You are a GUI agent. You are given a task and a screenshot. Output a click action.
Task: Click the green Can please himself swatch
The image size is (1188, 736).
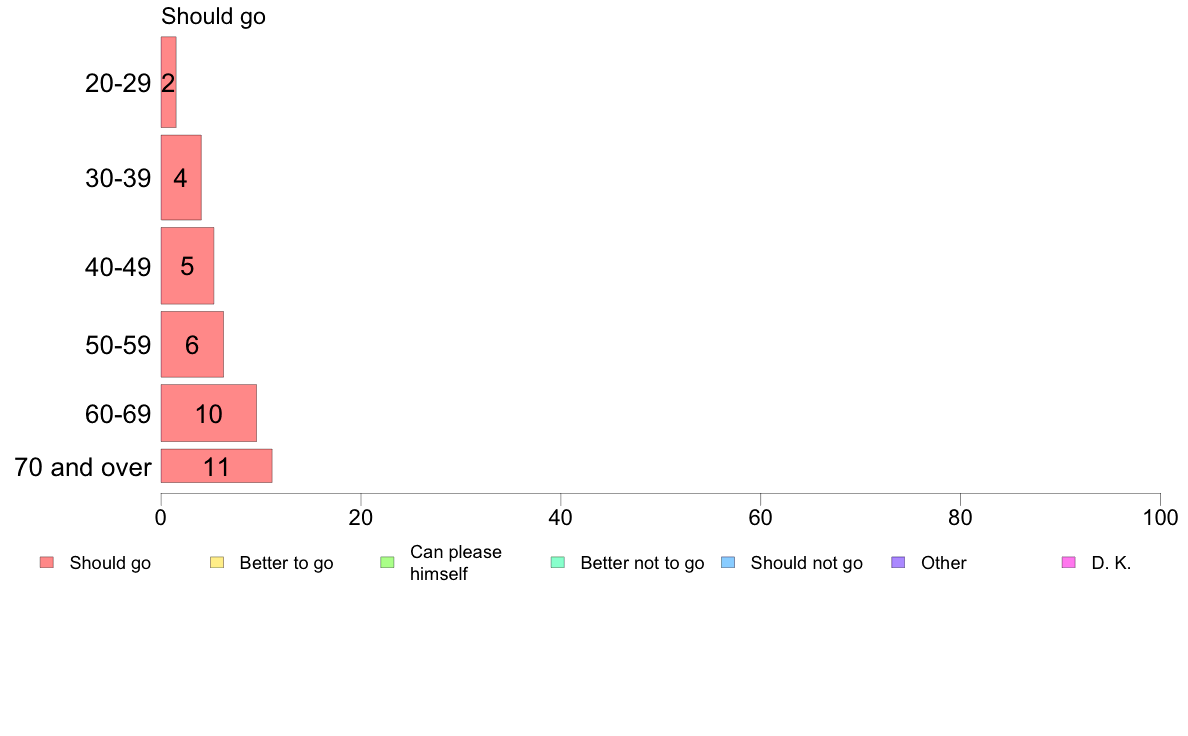pos(387,562)
